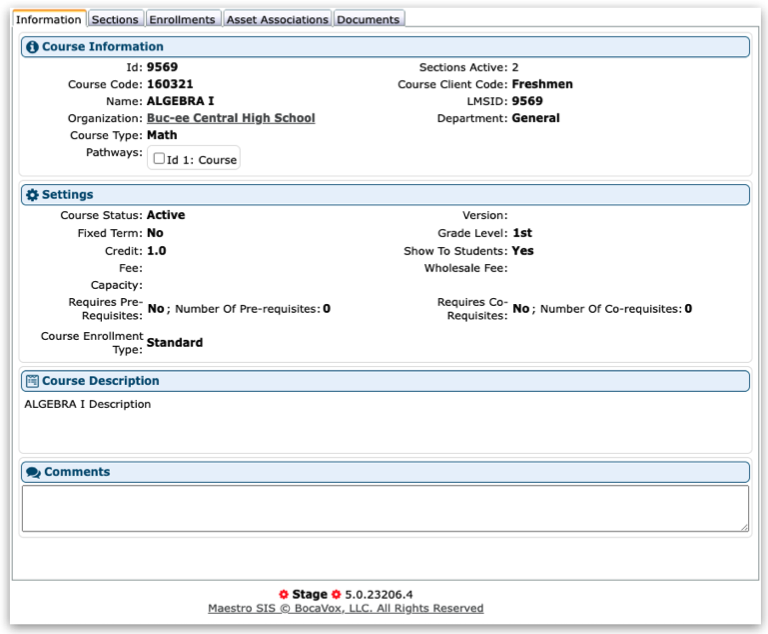768x634 pixels.
Task: Select the Information tab
Action: 49,19
